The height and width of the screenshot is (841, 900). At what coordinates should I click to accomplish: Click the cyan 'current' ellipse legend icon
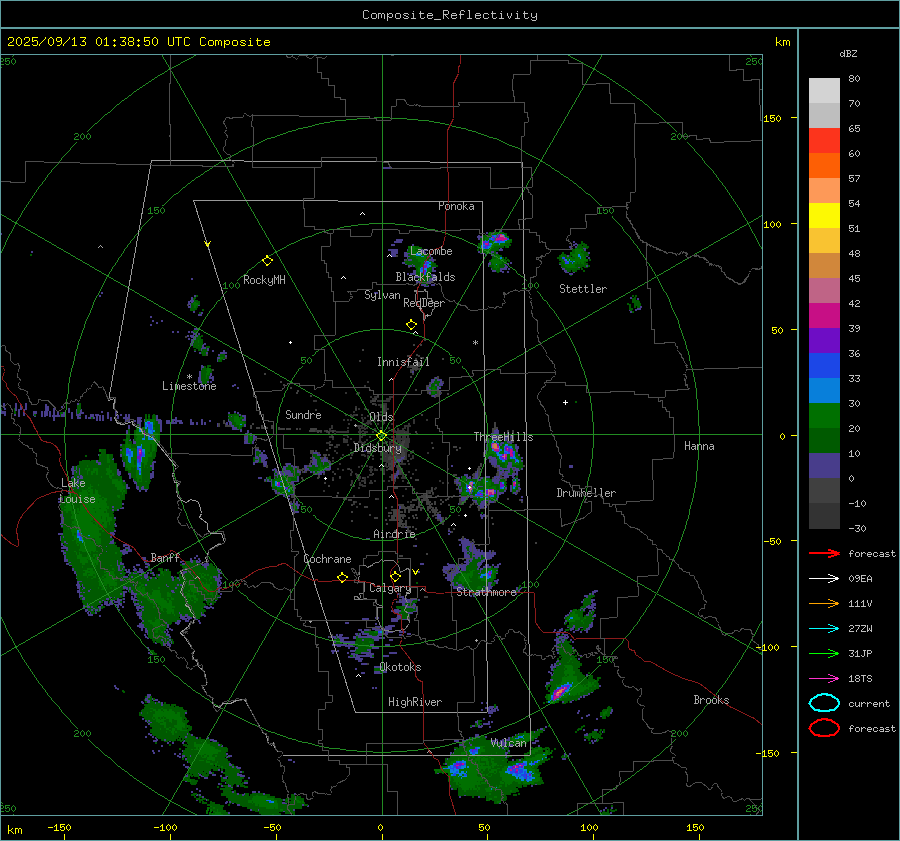click(x=824, y=703)
